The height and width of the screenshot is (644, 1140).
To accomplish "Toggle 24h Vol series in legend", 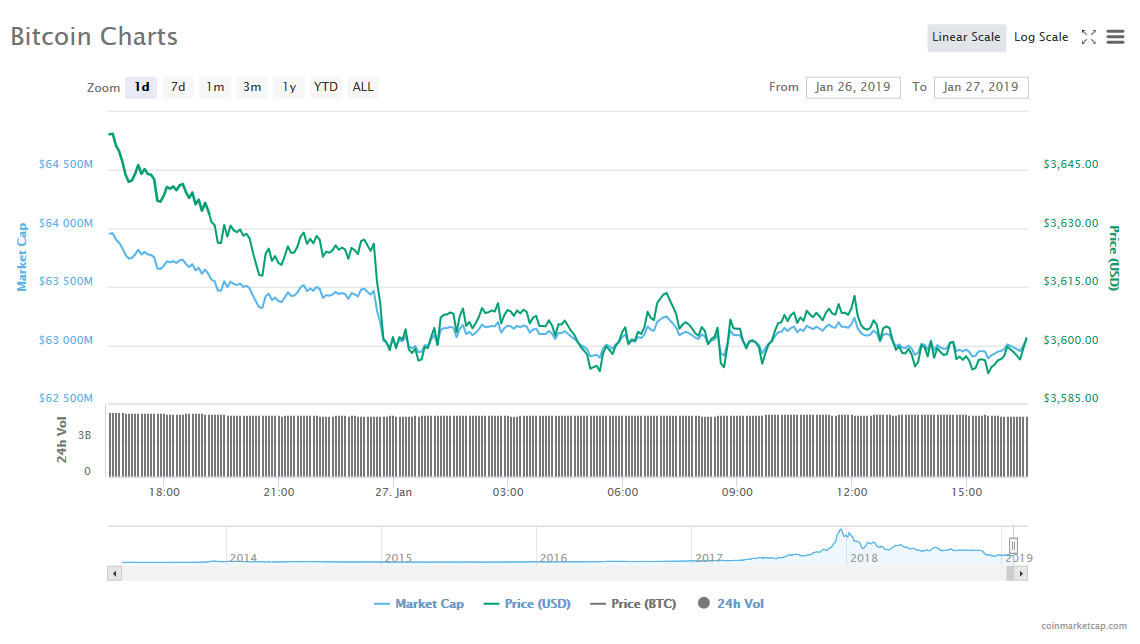I will [x=731, y=604].
